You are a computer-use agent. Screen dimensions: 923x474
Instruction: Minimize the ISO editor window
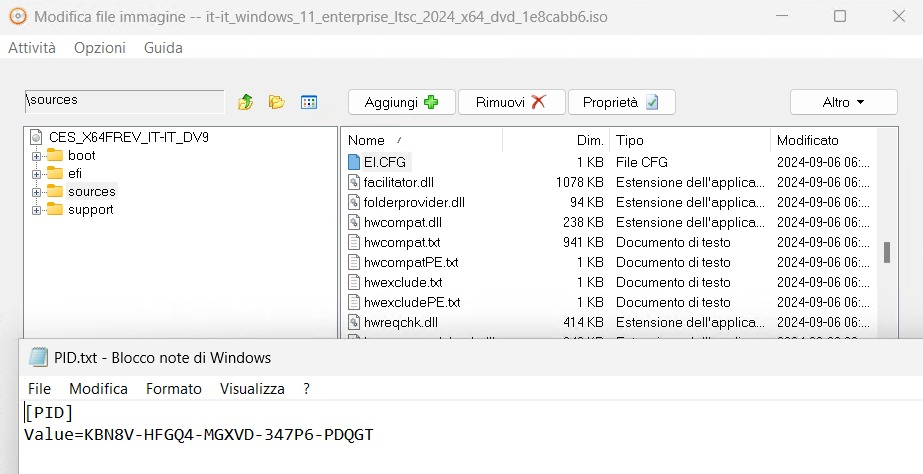pyautogui.click(x=782, y=16)
